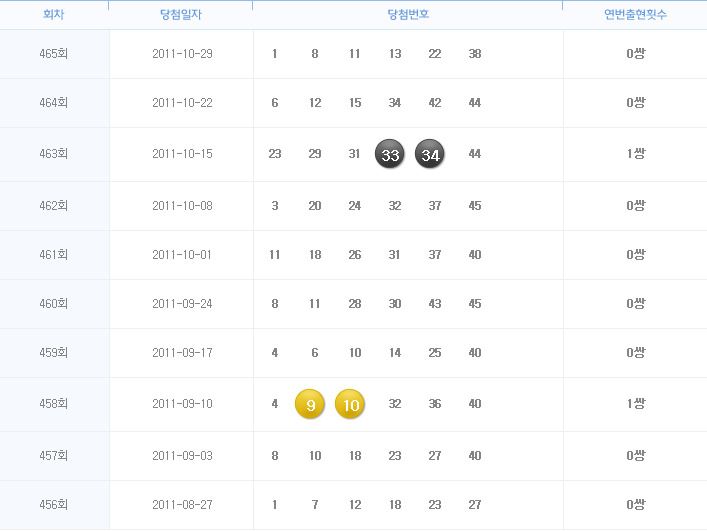
Task: Click number 38 in the 465회 row
Action: 475,54
